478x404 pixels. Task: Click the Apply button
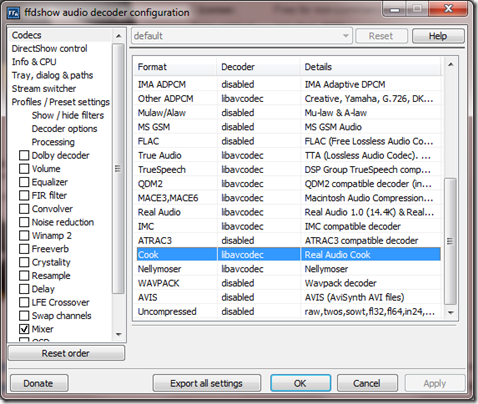pyautogui.click(x=435, y=383)
